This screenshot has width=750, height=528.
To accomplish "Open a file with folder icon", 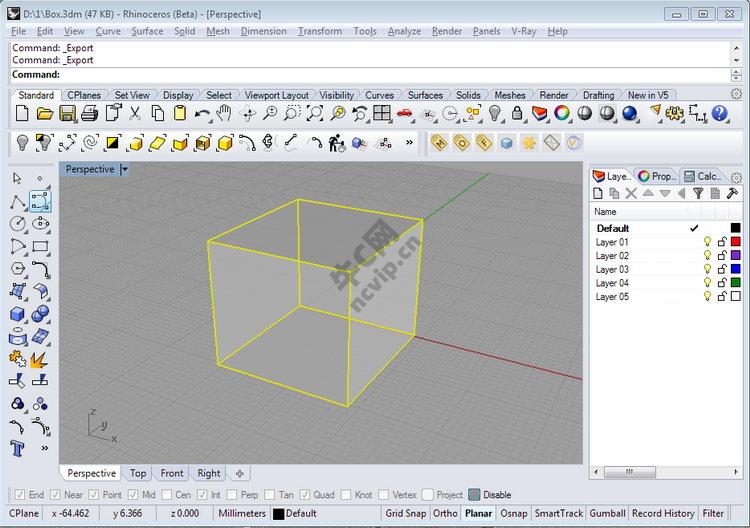I will [x=44, y=114].
